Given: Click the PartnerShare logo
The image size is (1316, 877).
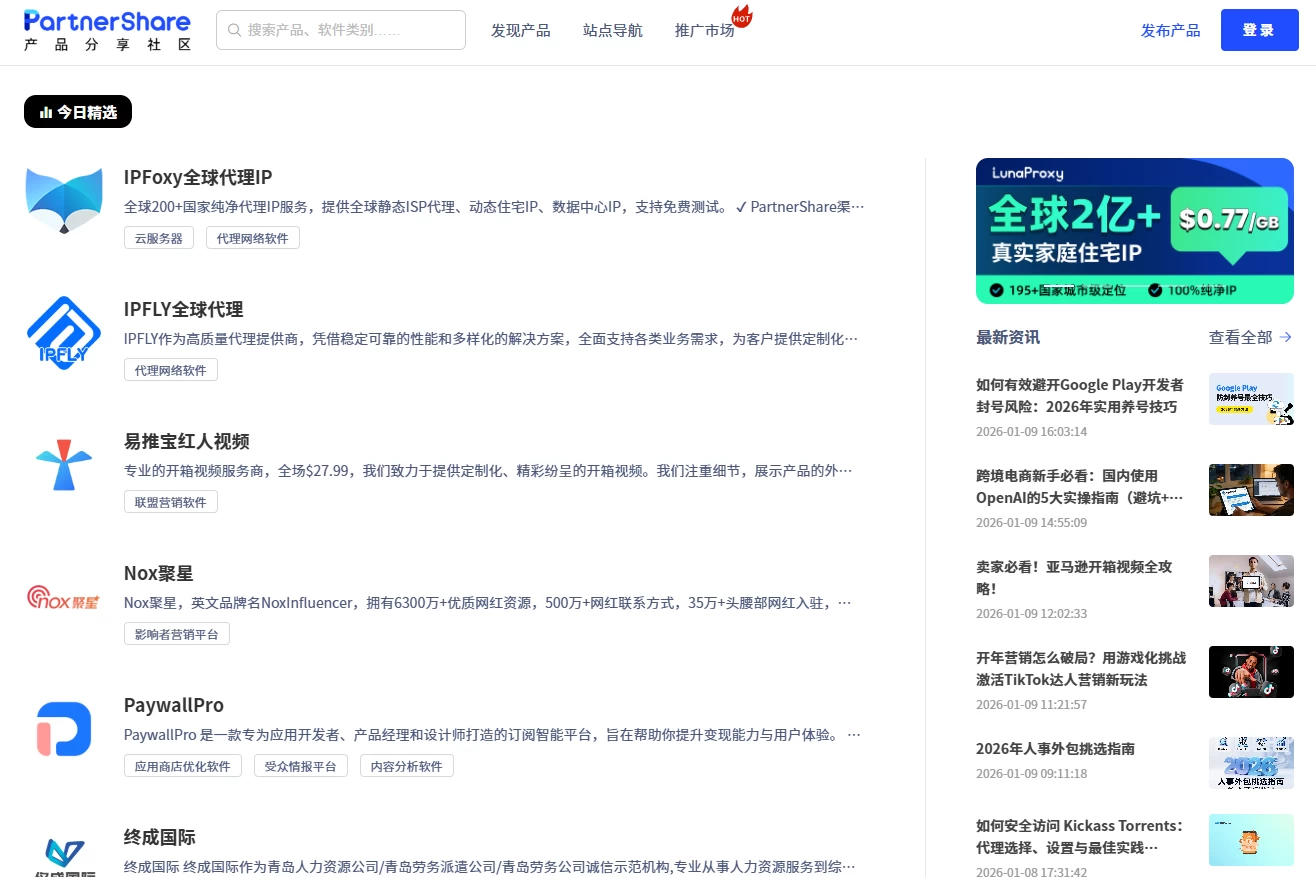Looking at the screenshot, I should tap(107, 30).
